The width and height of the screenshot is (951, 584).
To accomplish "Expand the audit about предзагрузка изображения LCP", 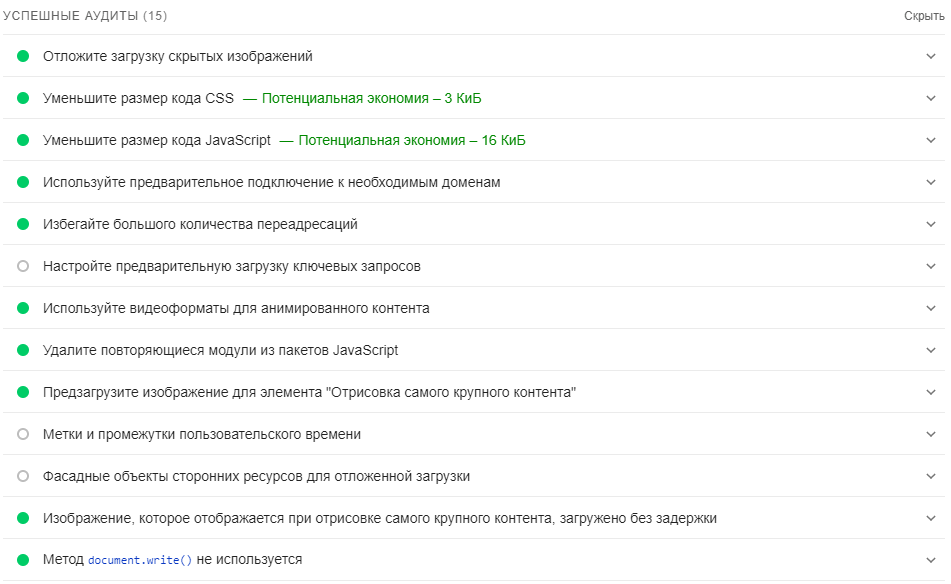I will pyautogui.click(x=933, y=392).
